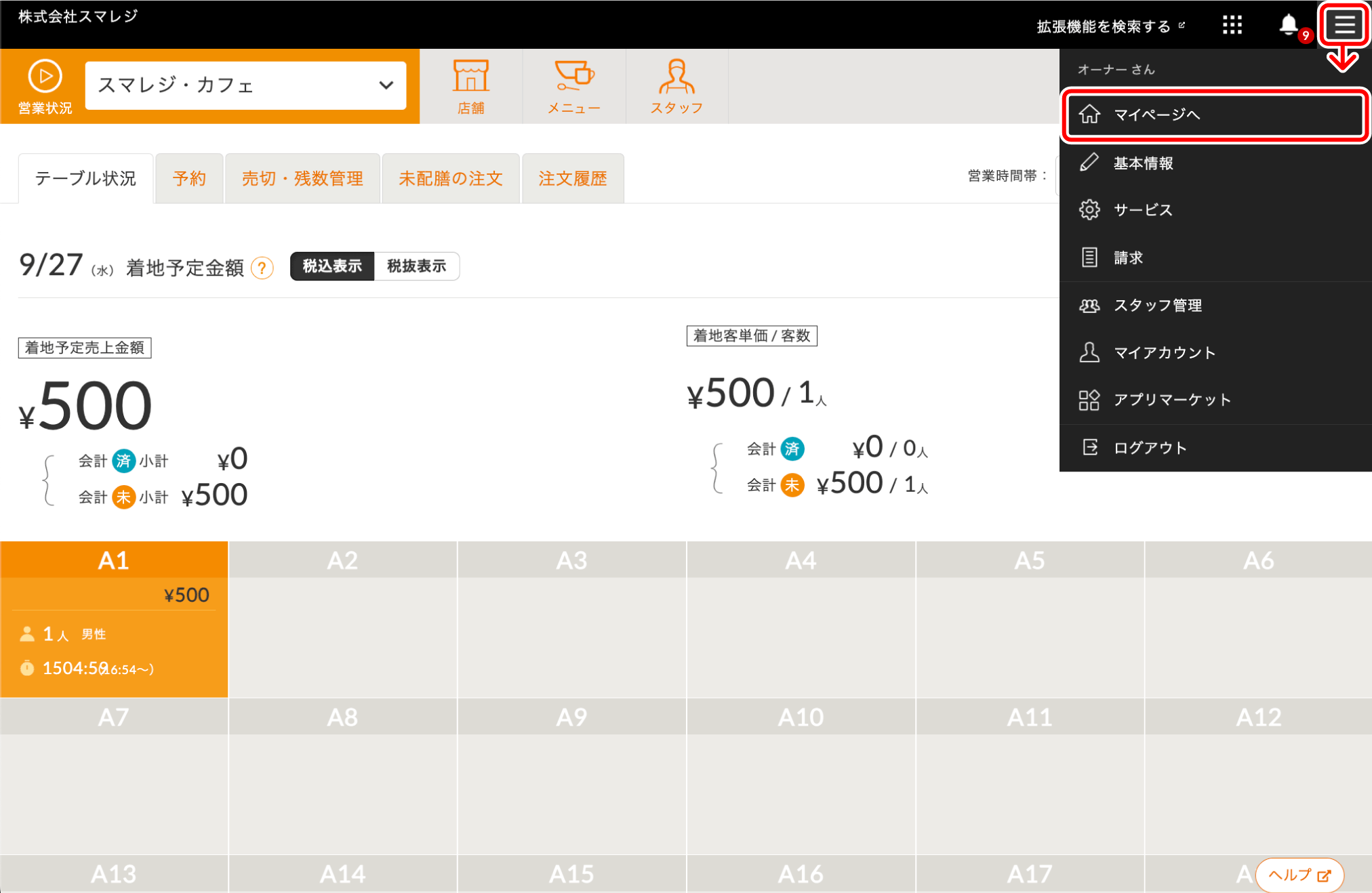Switch to 税込表示 display

(x=332, y=266)
